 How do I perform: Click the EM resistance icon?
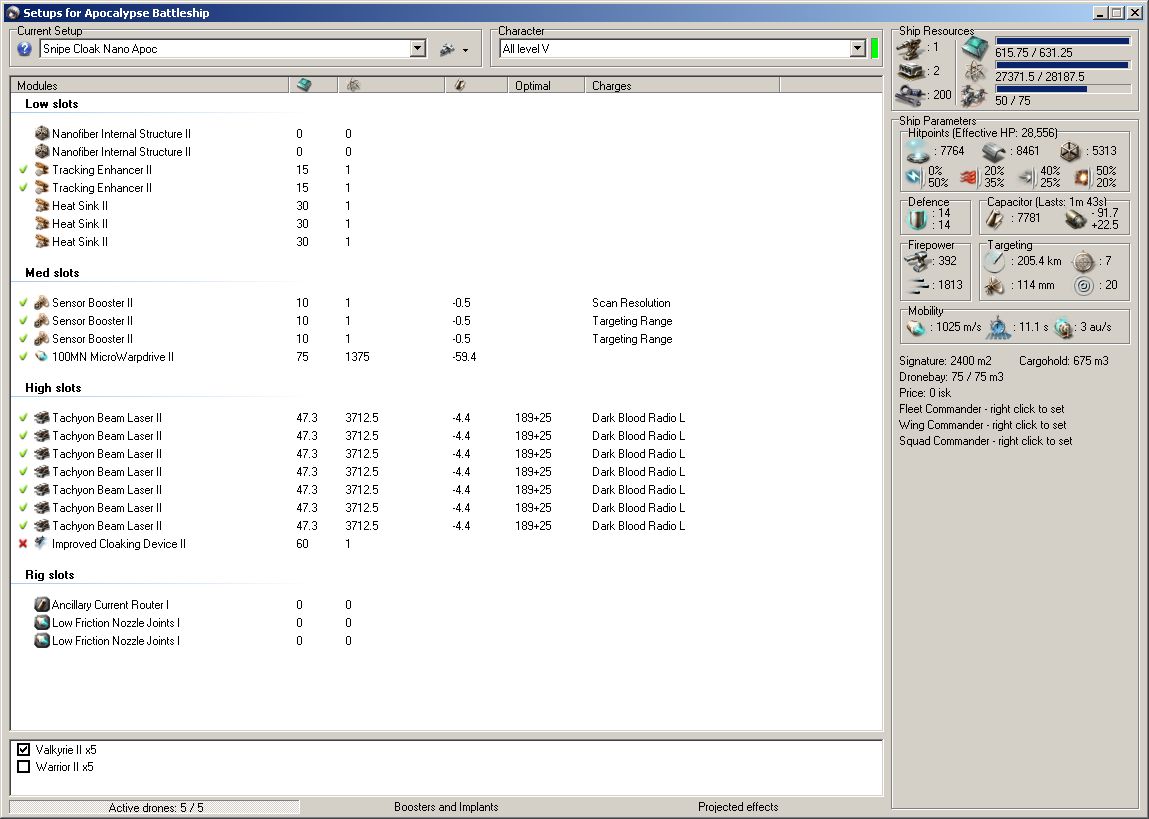pyautogui.click(x=915, y=177)
